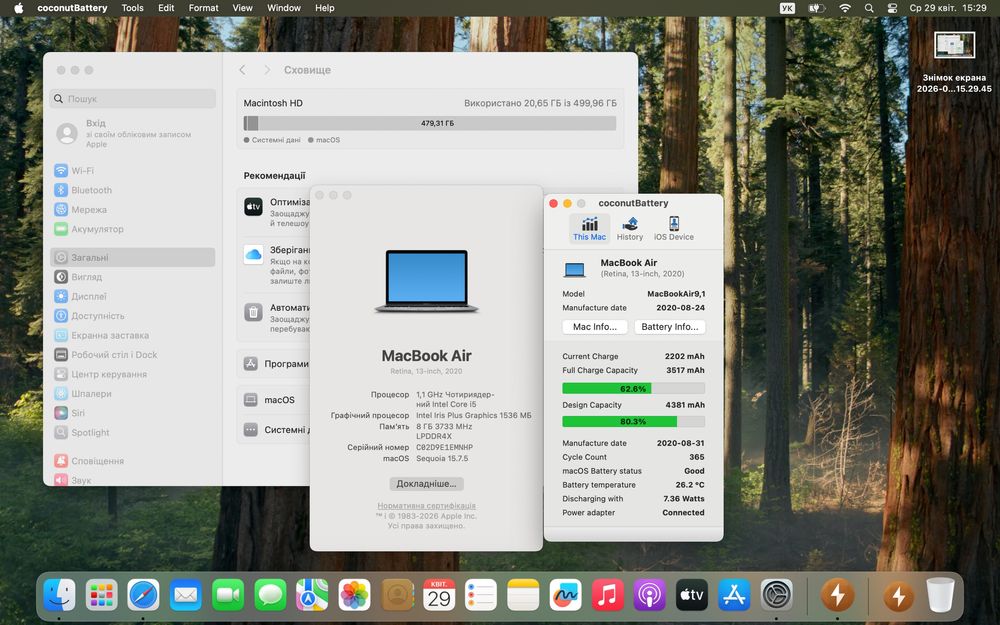The height and width of the screenshot is (625, 1000).
Task: Select Центр керування in Settings sidebar
Action: pyautogui.click(x=133, y=374)
